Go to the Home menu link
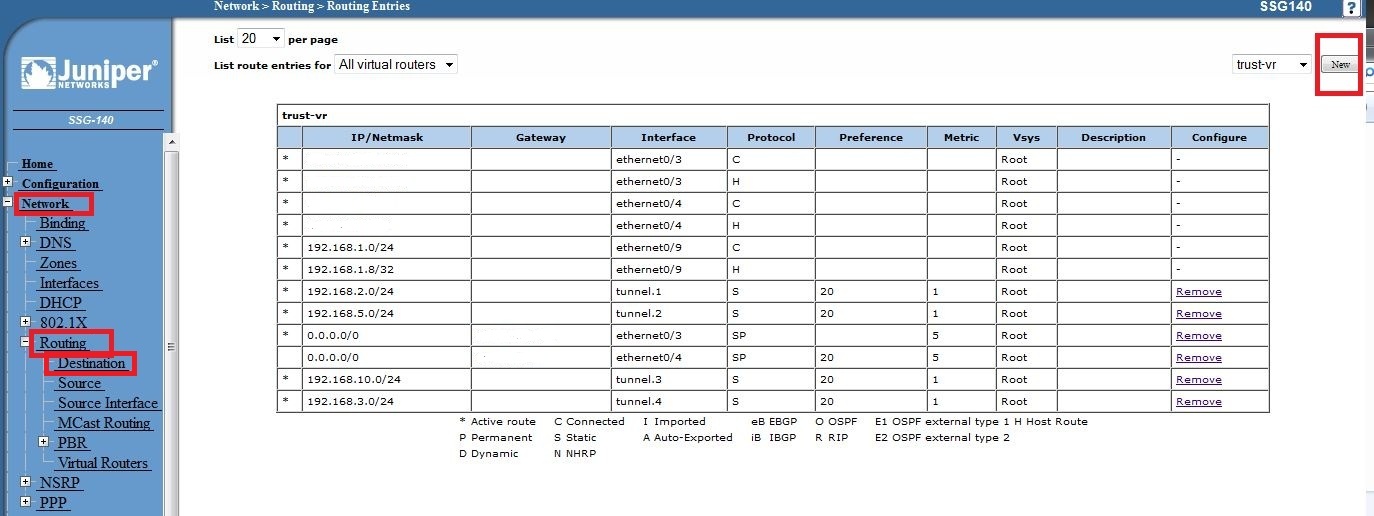 [37, 163]
